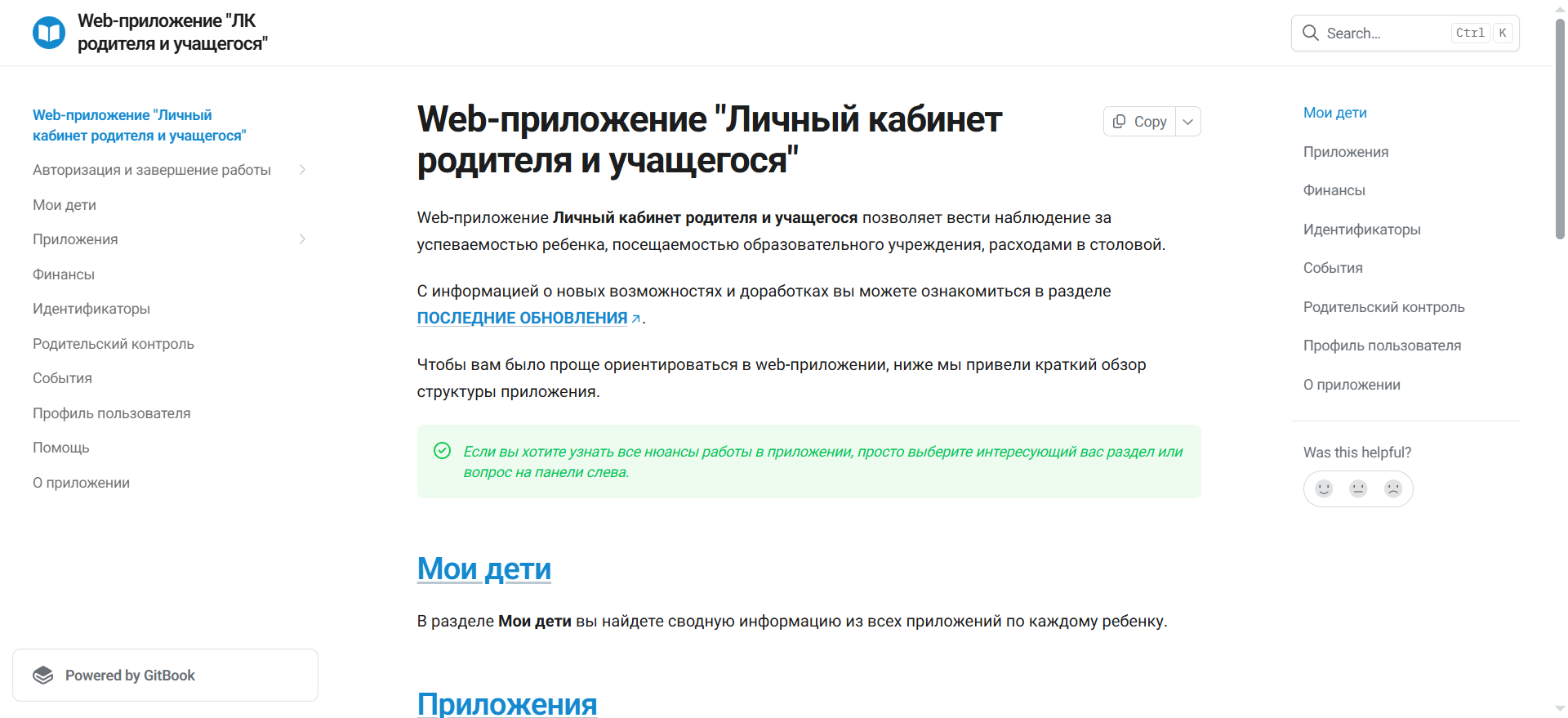
Task: Expand the Приложения sidebar chevron
Action: point(302,239)
